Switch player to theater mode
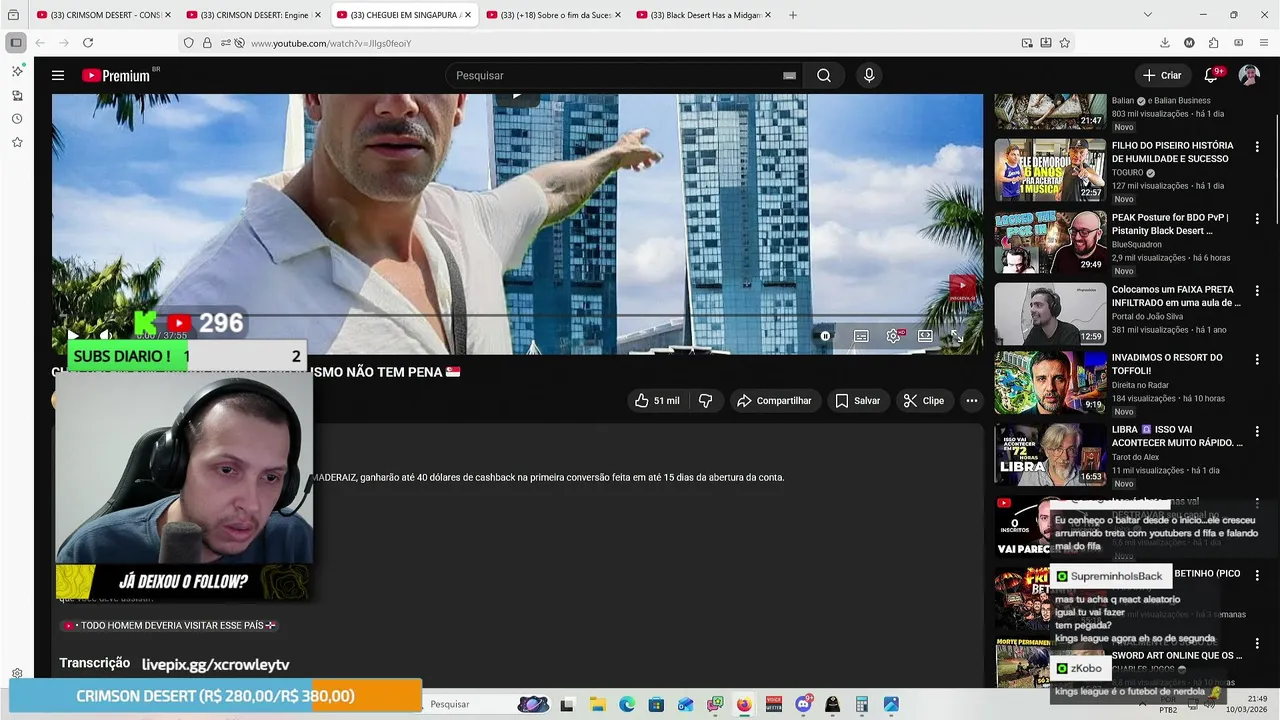The height and width of the screenshot is (720, 1280). pos(925,336)
